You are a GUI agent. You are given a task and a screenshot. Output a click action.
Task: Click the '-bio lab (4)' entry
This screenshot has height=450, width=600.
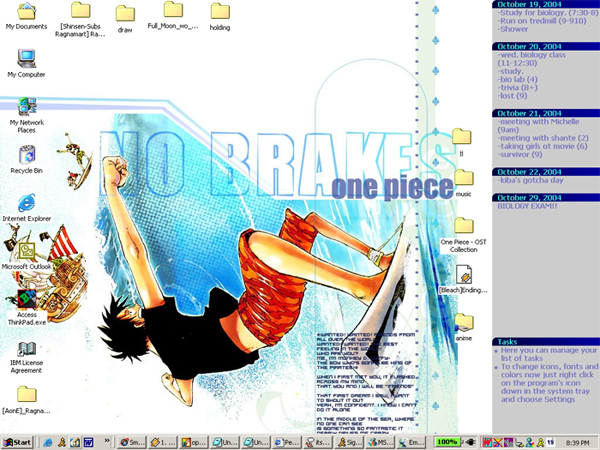[x=518, y=80]
